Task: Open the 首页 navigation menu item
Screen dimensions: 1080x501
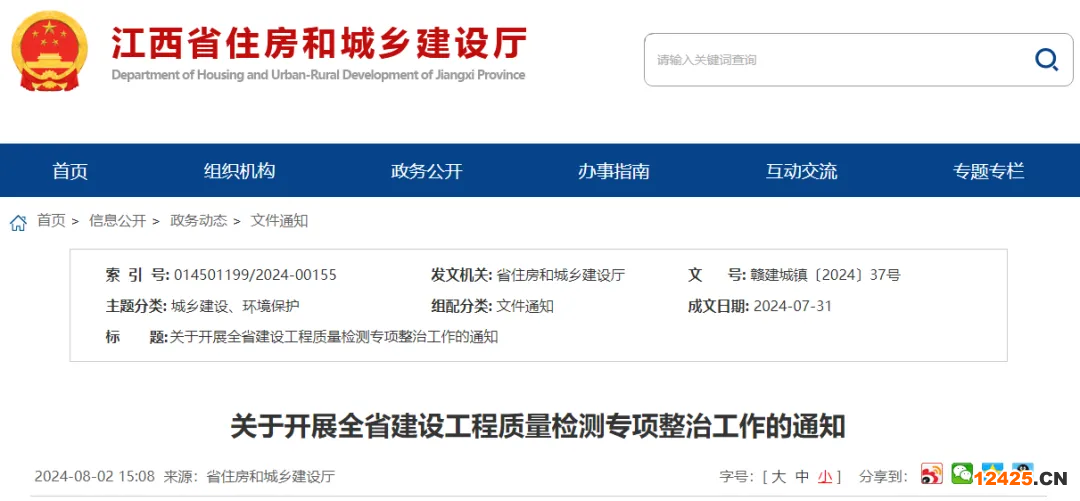Action: (x=70, y=171)
